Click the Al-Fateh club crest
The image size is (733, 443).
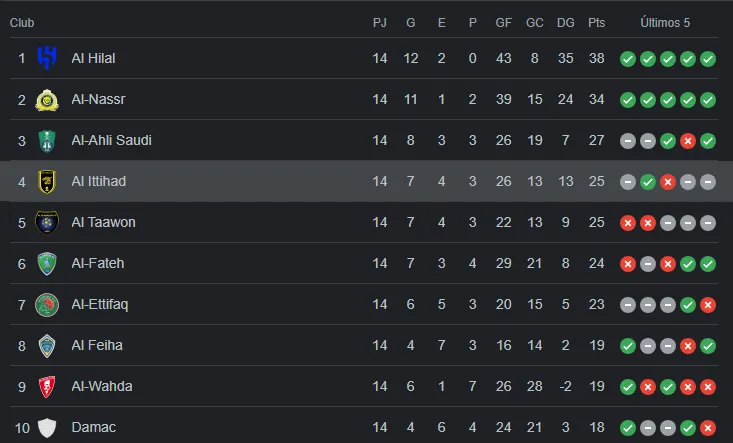click(x=47, y=263)
